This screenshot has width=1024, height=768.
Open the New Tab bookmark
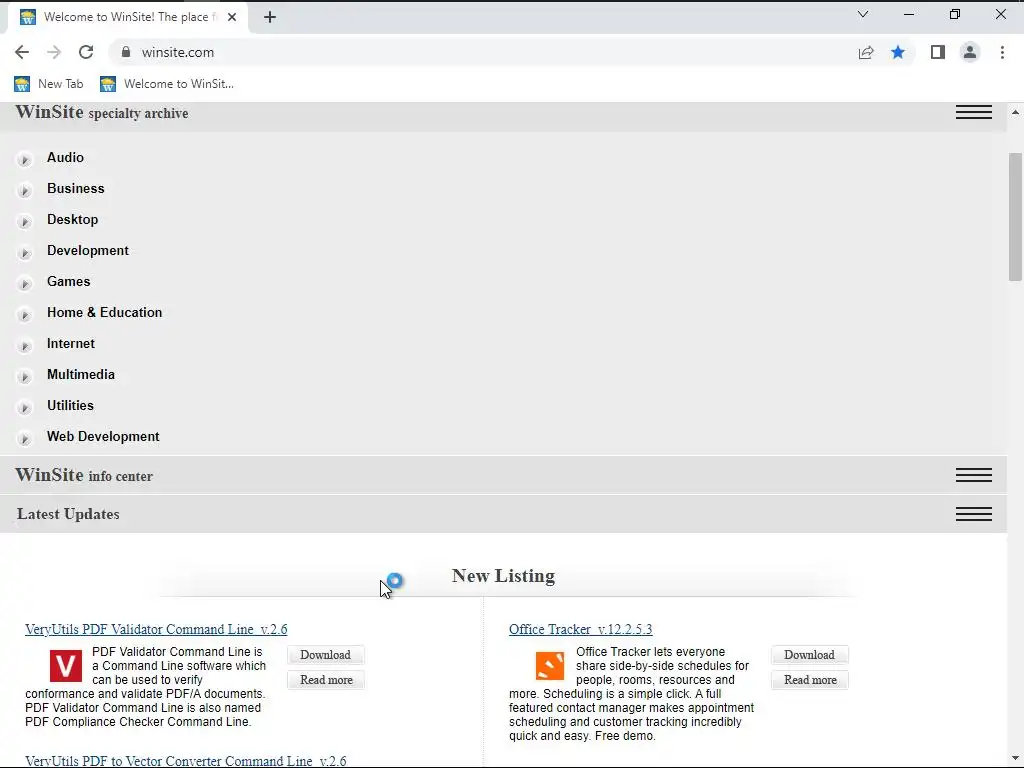pos(49,84)
